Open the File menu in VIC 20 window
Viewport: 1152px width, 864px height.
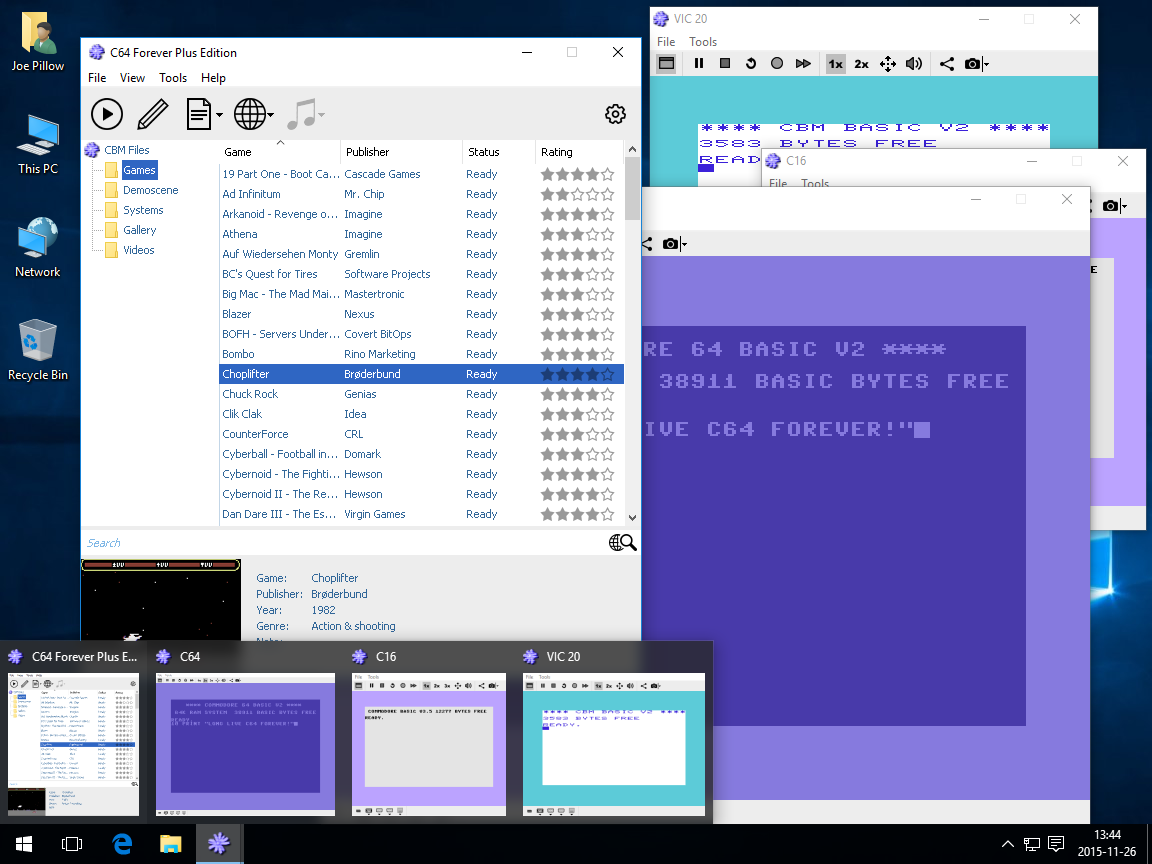click(666, 42)
